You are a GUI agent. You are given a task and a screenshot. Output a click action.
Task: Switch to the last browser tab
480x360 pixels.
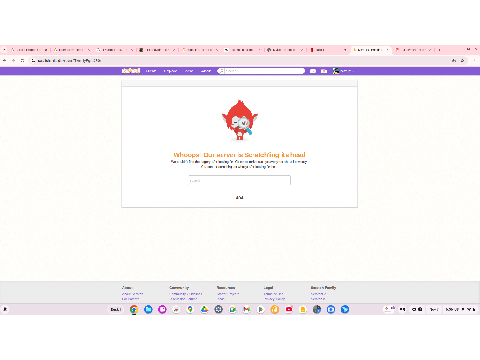click(414, 50)
